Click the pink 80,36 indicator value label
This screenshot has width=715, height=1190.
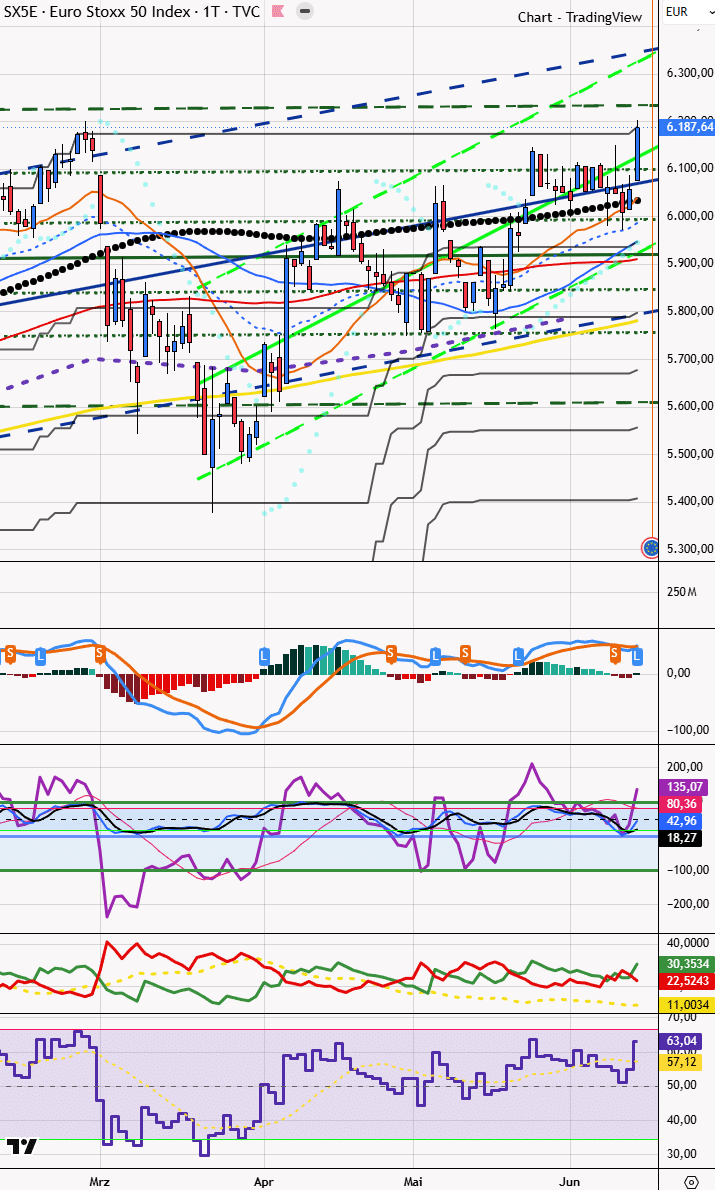pos(682,804)
